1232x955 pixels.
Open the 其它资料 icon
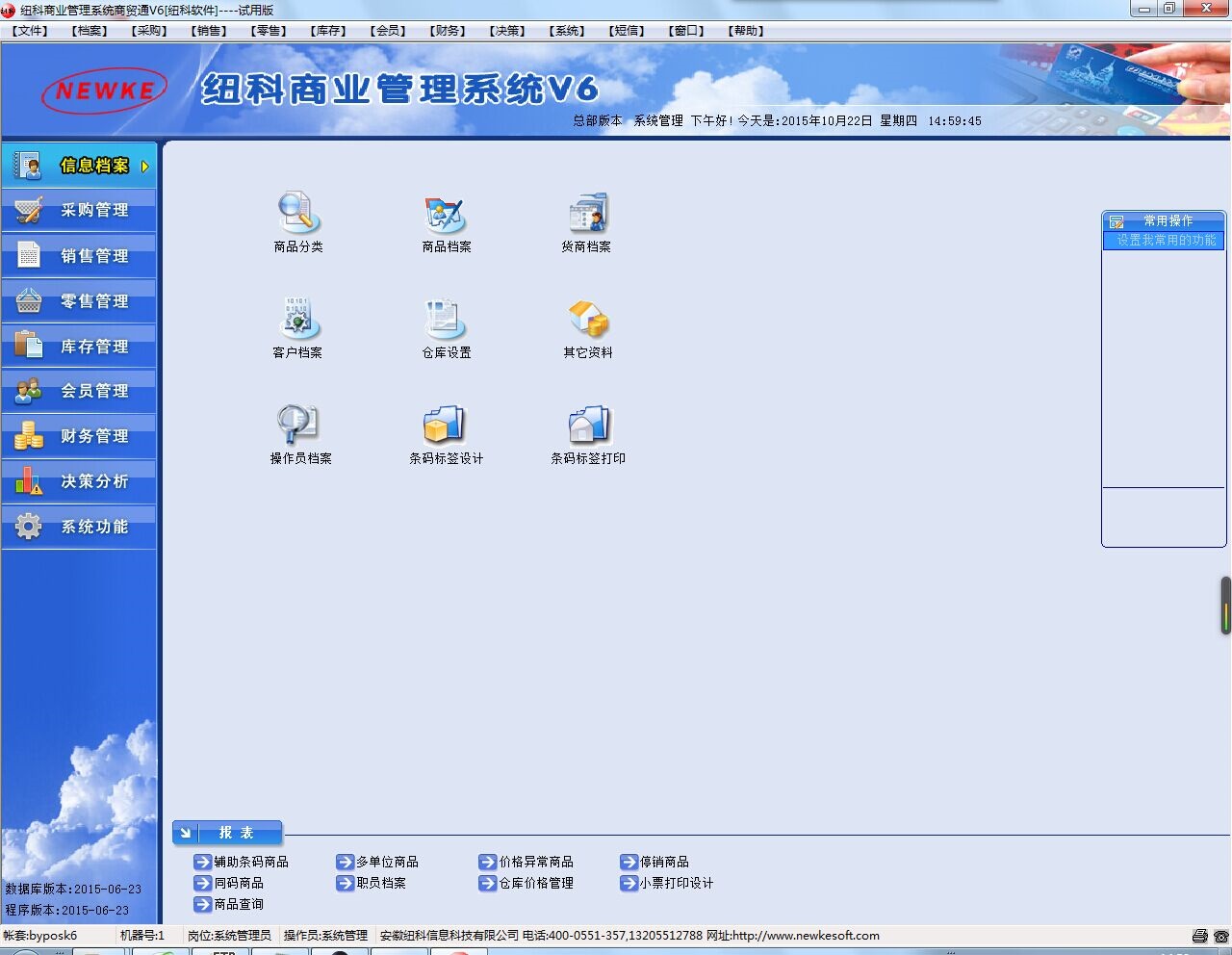coord(588,319)
